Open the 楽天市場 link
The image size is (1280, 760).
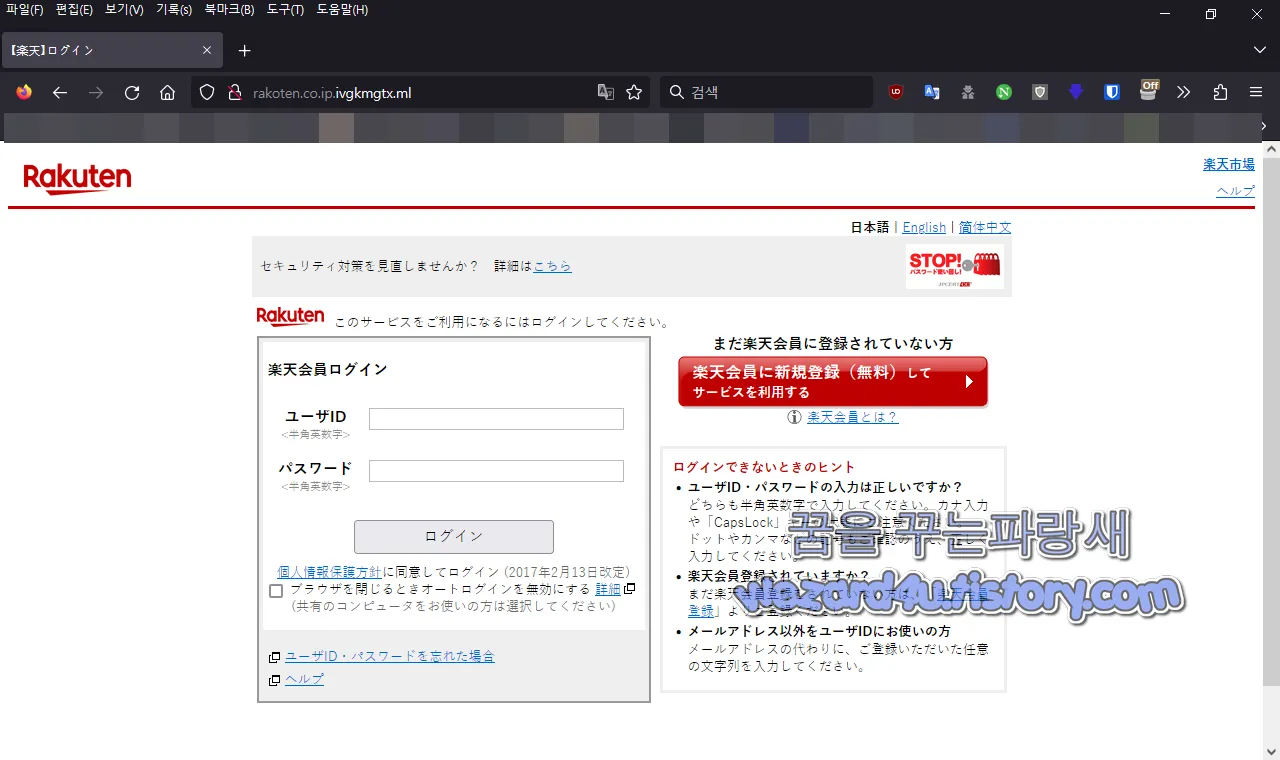[1229, 164]
